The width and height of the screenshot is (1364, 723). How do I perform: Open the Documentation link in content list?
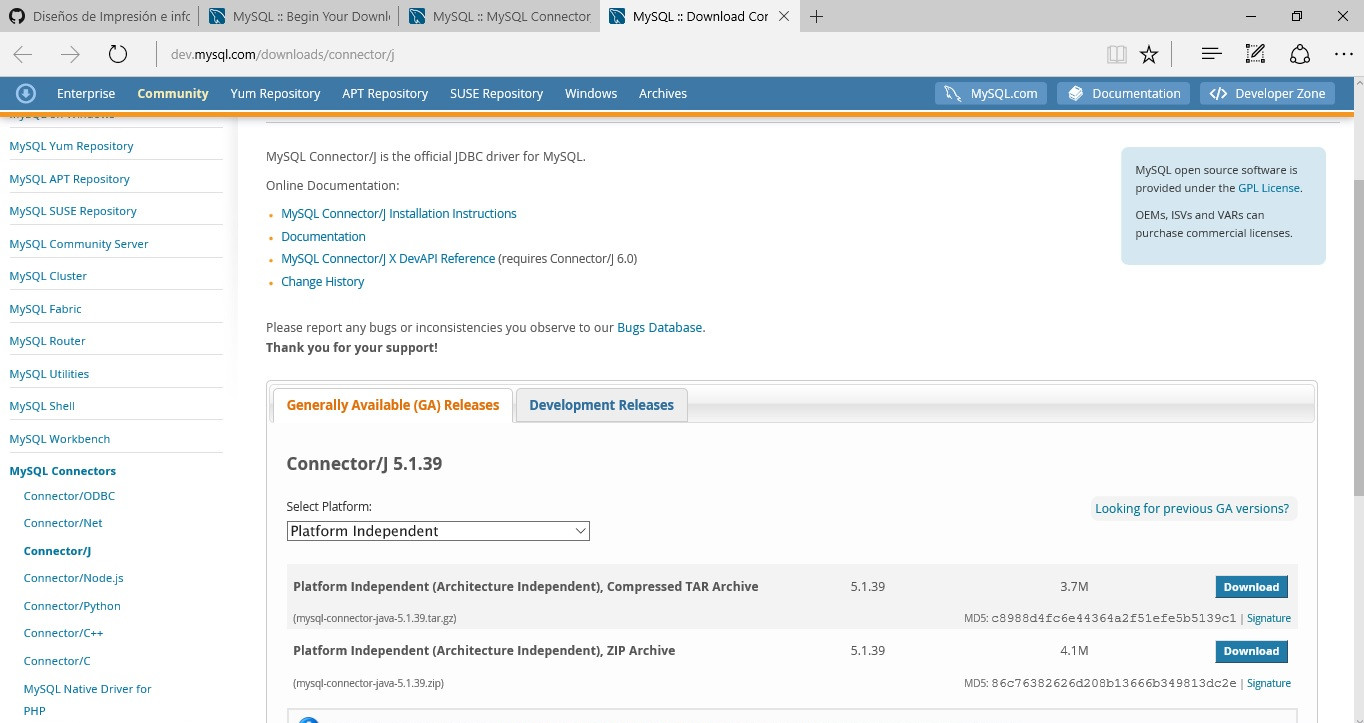[323, 237]
